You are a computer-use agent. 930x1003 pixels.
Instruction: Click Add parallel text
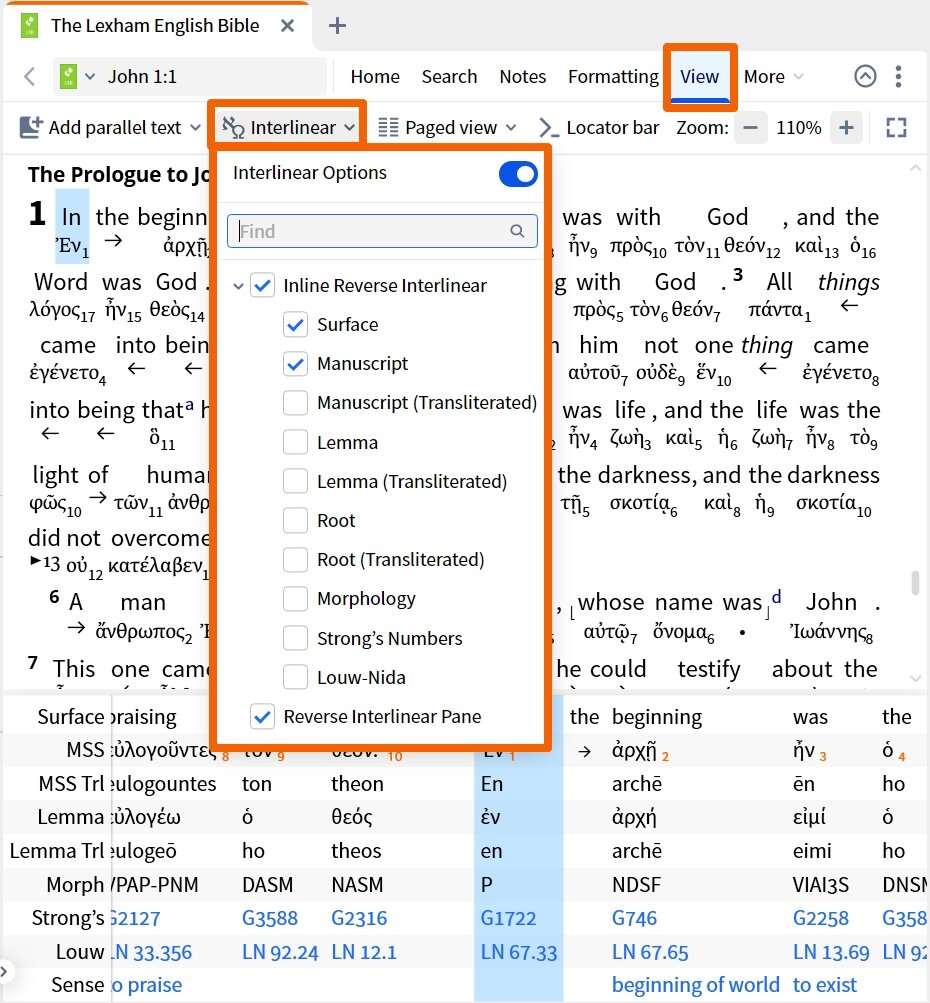pyautogui.click(x=100, y=127)
